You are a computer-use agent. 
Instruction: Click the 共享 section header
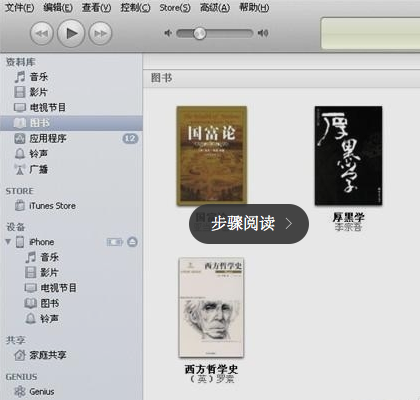(x=15, y=340)
